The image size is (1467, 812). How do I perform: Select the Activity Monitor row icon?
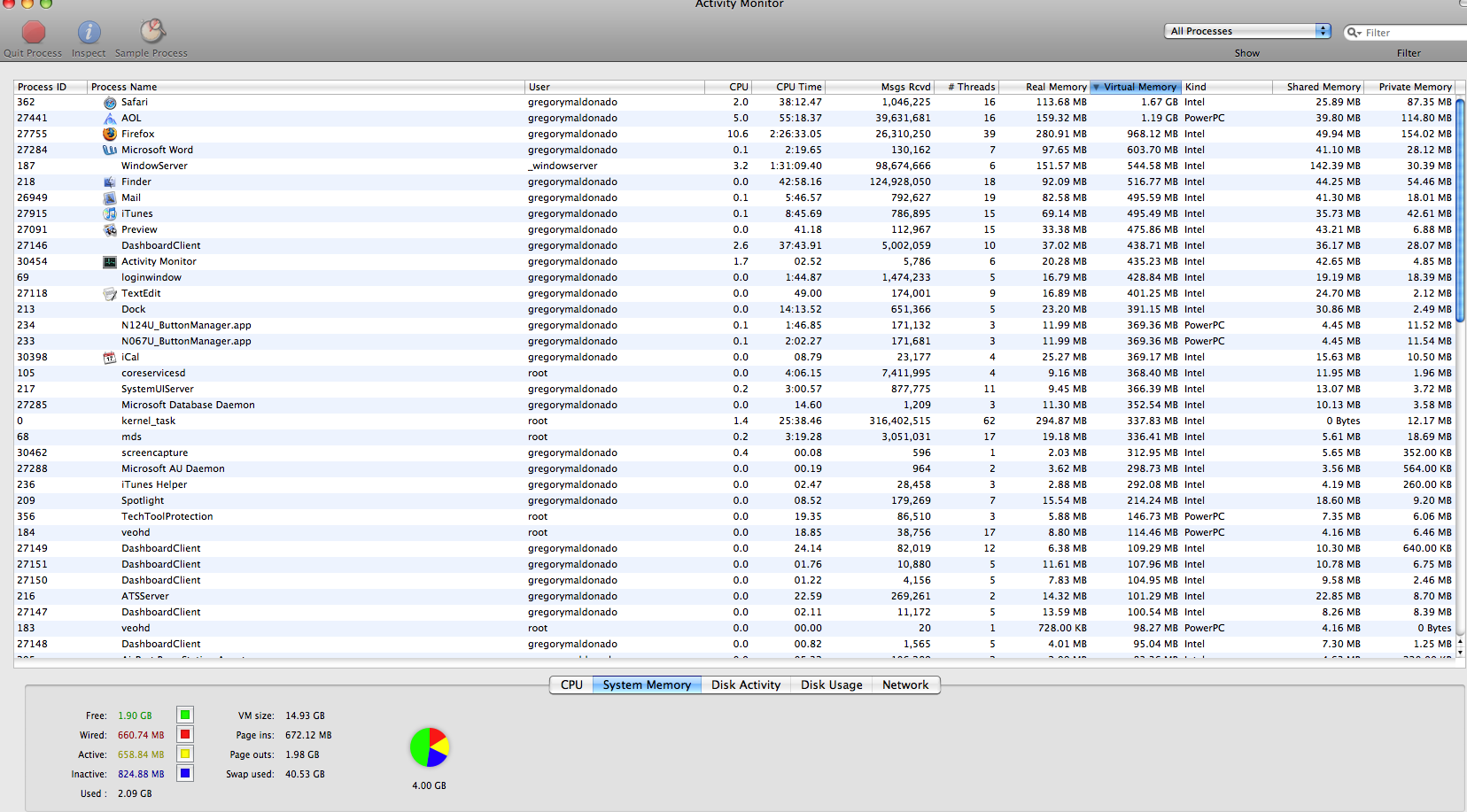click(110, 262)
